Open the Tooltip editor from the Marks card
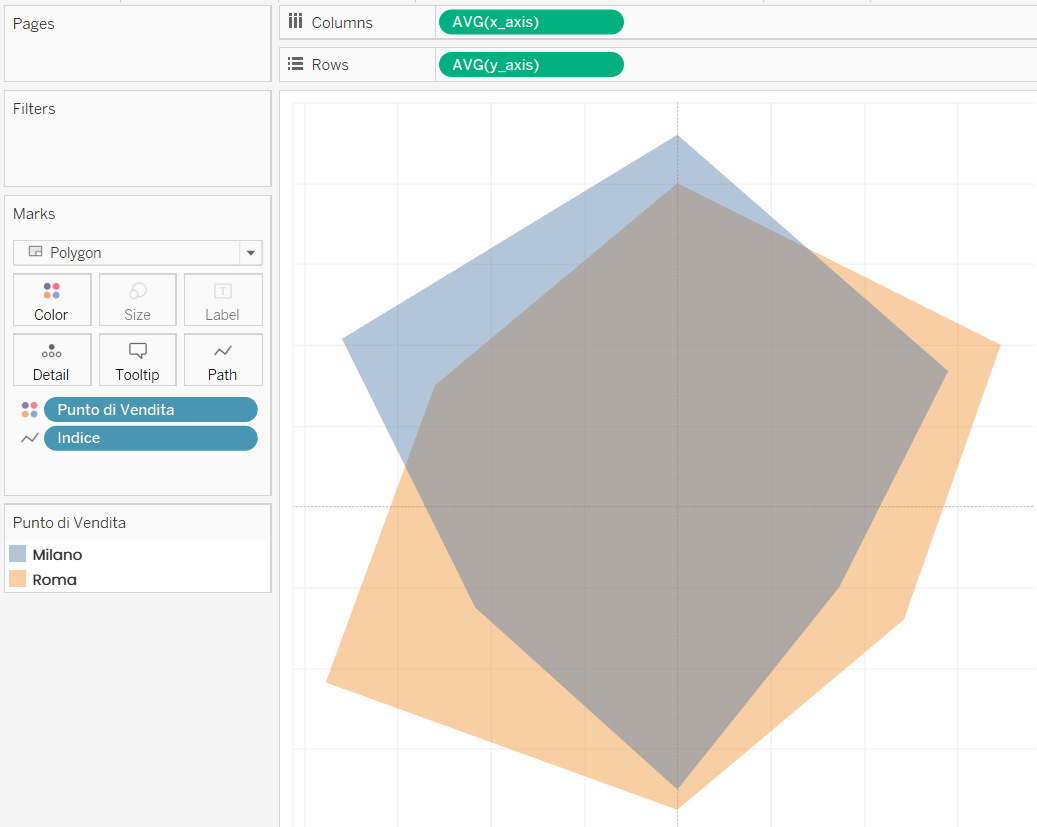Screen dimensions: 1037x827 coord(137,359)
